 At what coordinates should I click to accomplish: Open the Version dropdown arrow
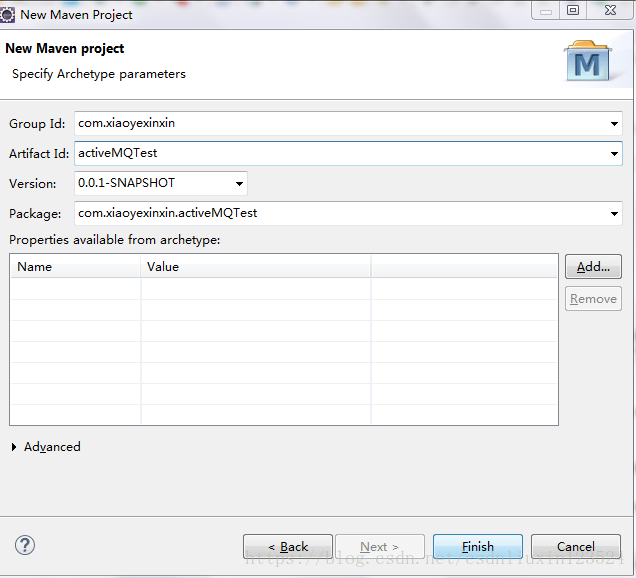click(x=239, y=183)
